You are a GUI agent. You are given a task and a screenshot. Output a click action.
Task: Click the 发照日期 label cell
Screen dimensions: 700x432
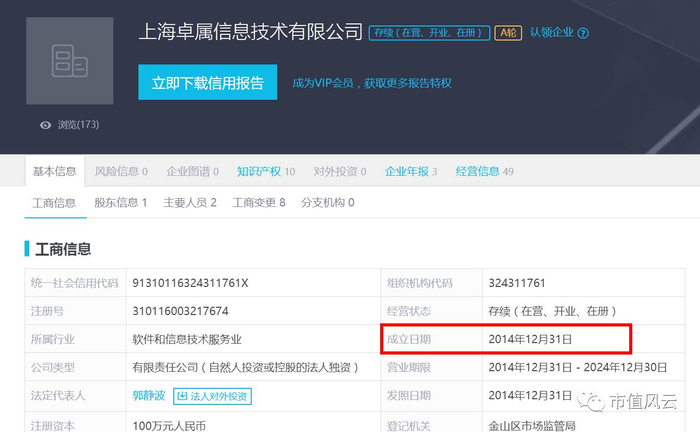click(x=431, y=395)
